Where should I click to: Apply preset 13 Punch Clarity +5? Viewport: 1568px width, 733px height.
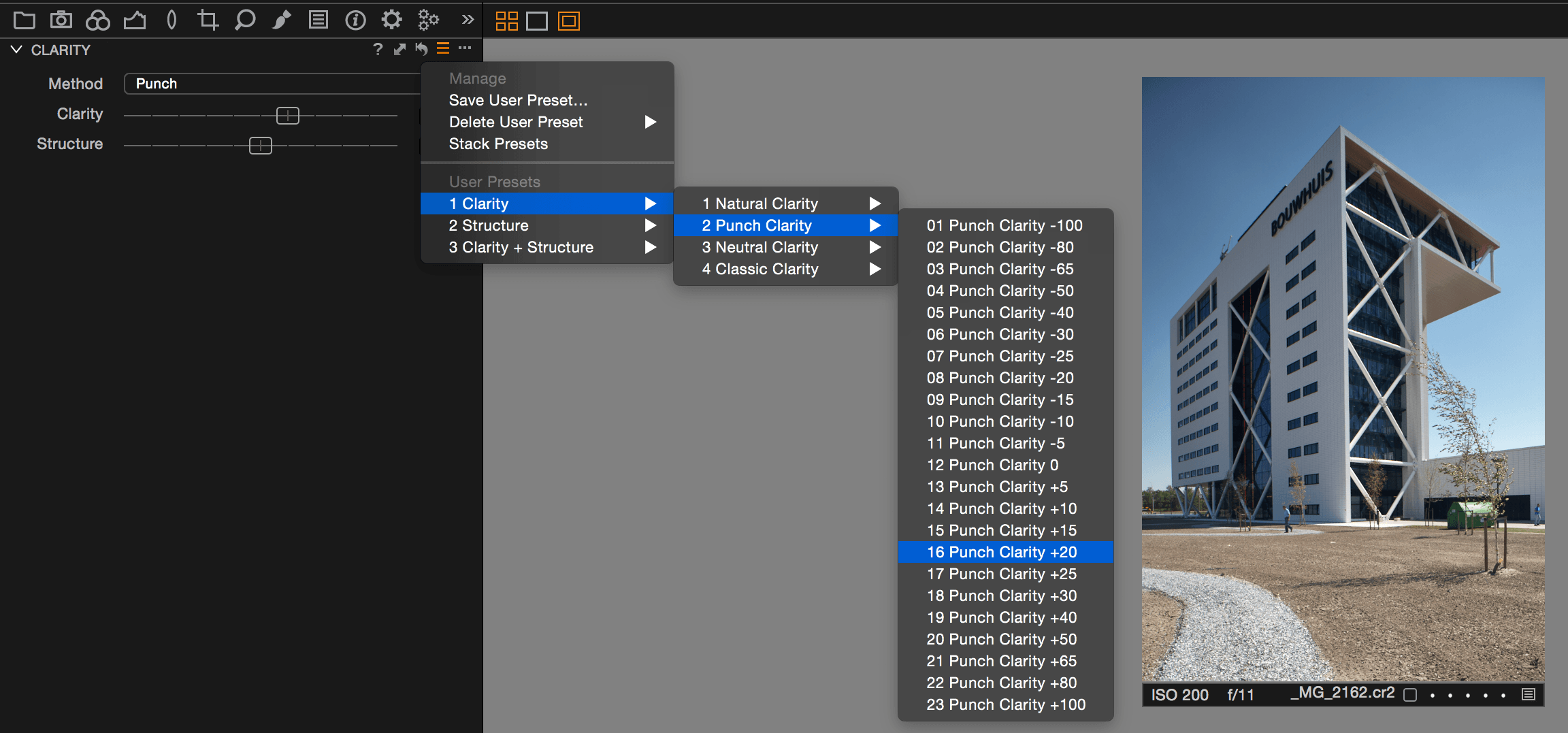click(x=1006, y=487)
